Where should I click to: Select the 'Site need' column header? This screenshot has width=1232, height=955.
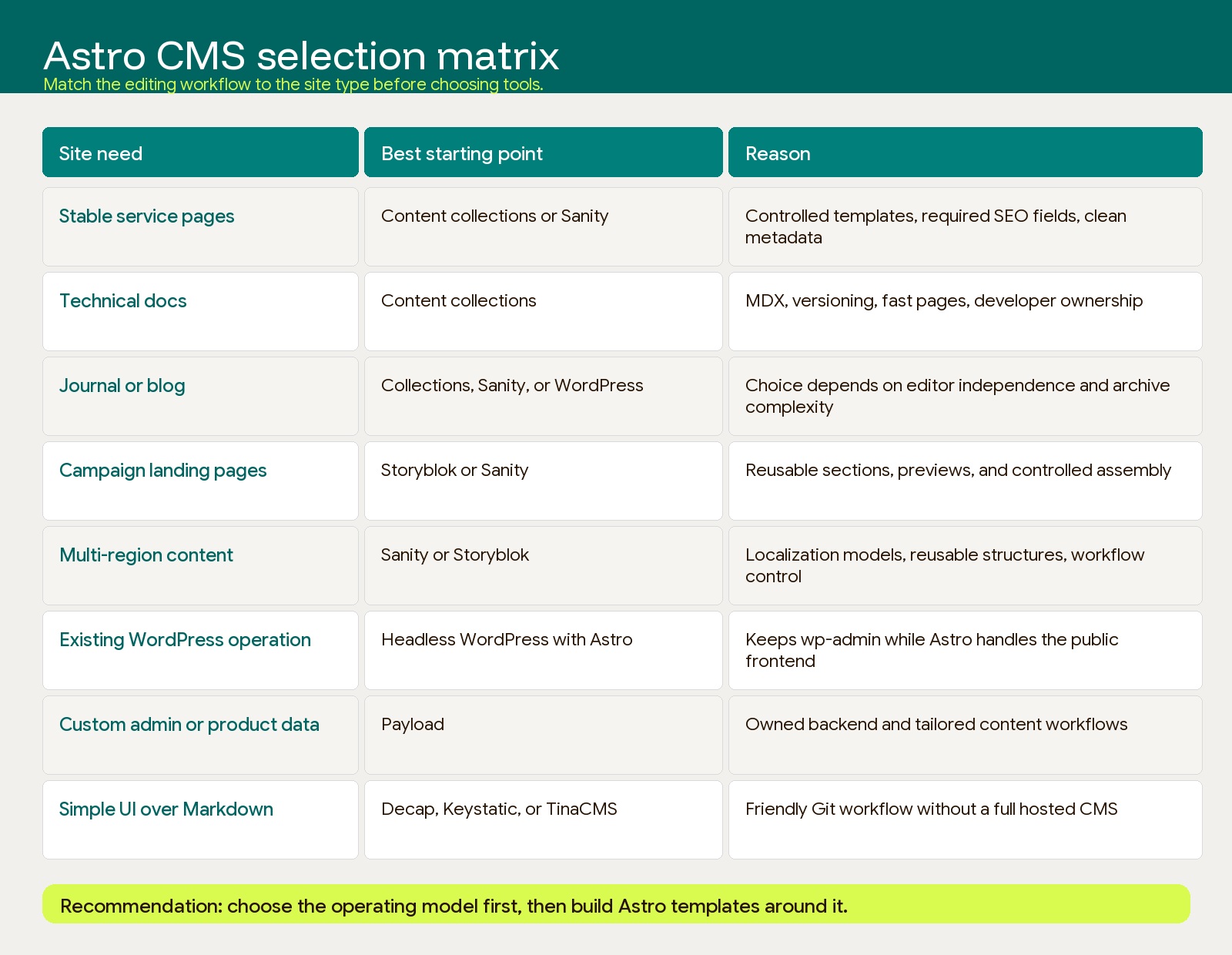pyautogui.click(x=200, y=152)
